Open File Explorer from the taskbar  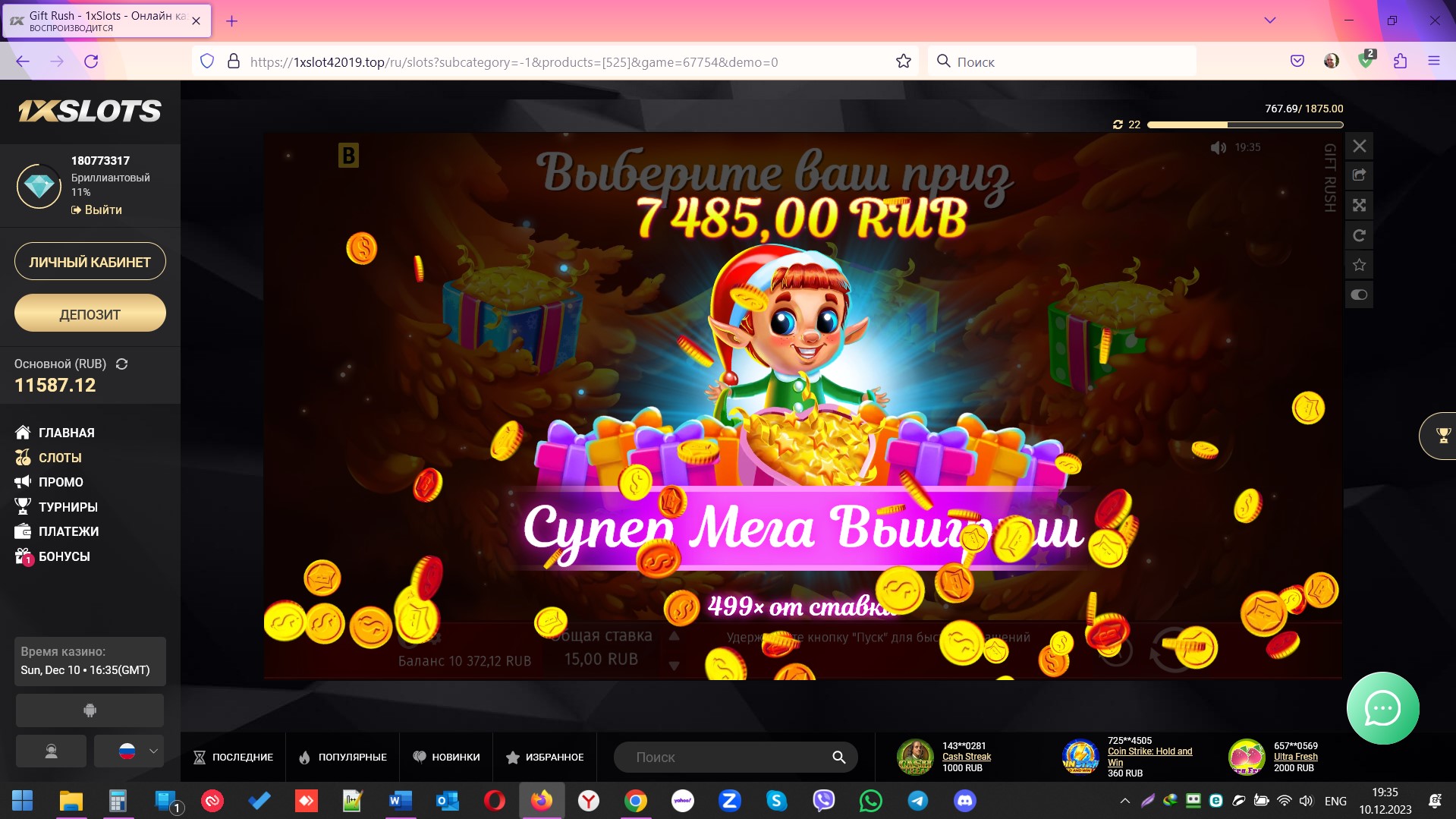pyautogui.click(x=71, y=801)
